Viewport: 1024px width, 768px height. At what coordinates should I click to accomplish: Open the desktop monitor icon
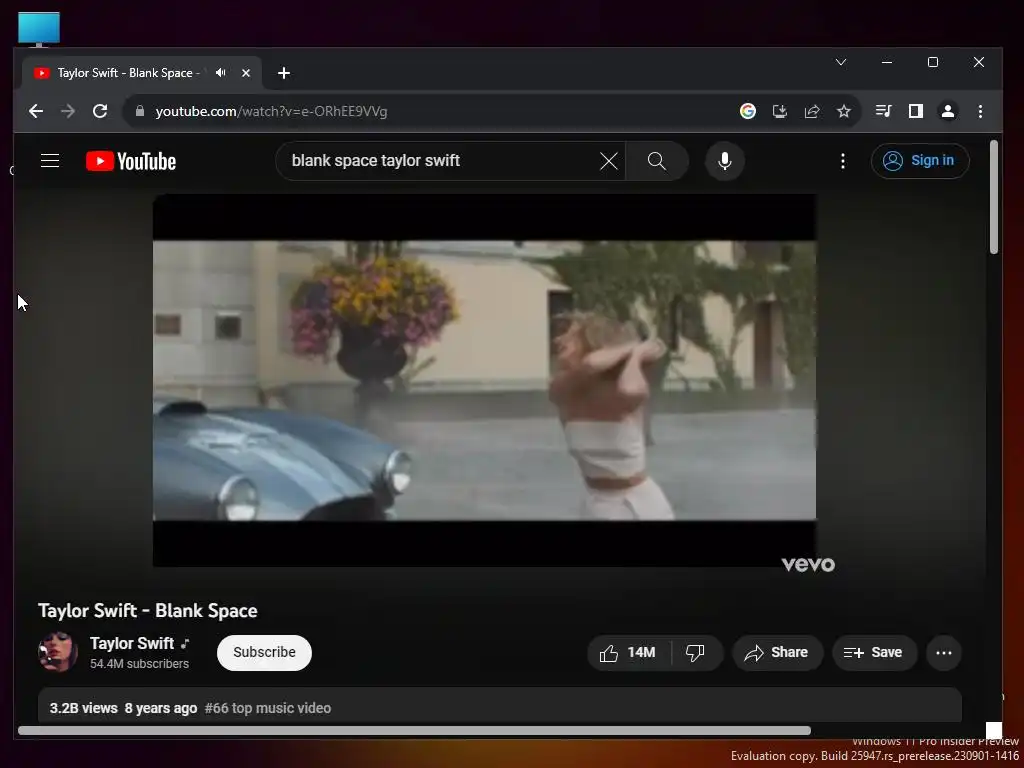coord(39,29)
